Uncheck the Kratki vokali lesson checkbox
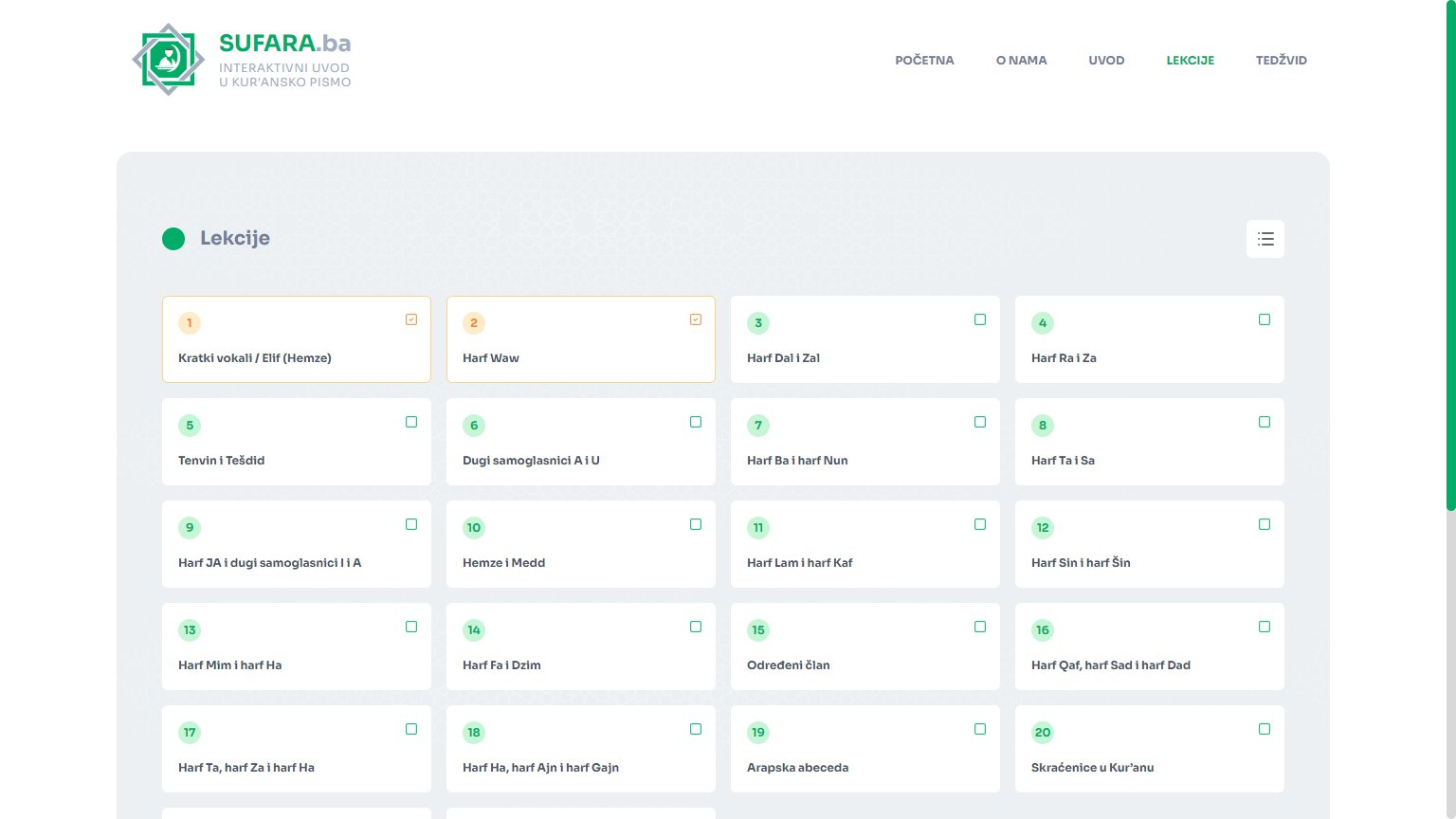This screenshot has height=819, width=1456. point(411,319)
